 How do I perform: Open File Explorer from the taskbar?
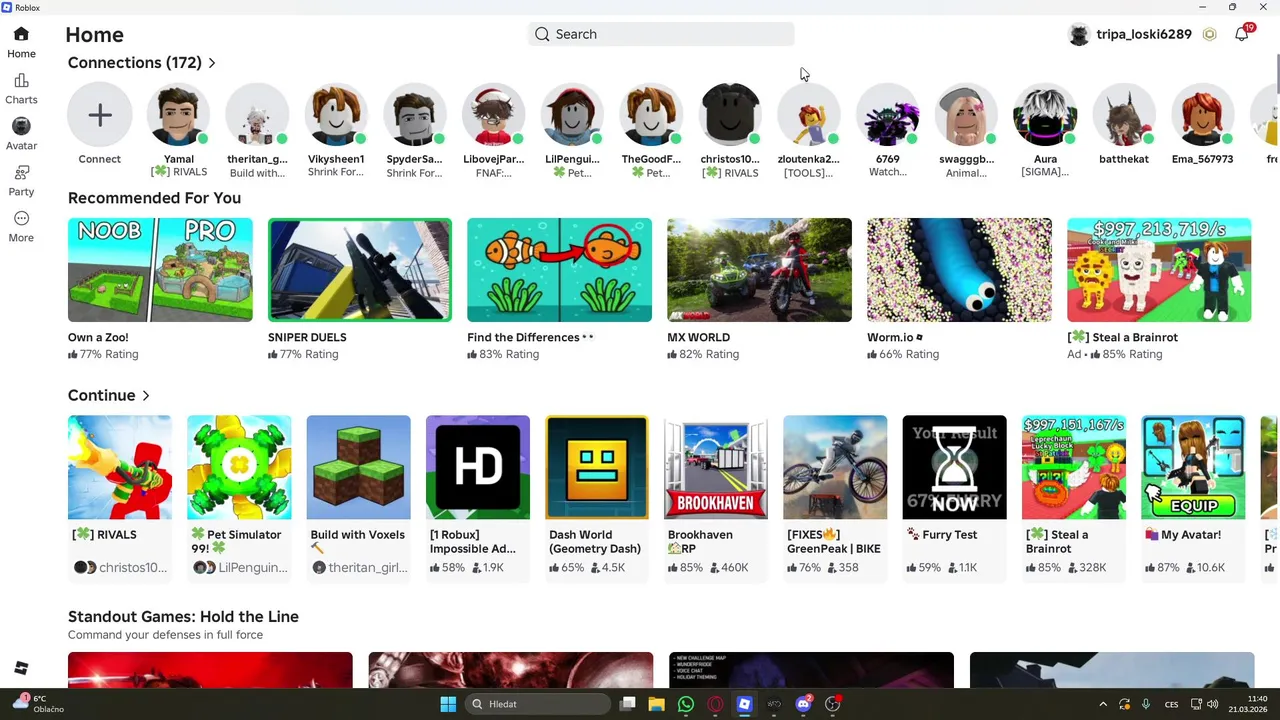[656, 704]
